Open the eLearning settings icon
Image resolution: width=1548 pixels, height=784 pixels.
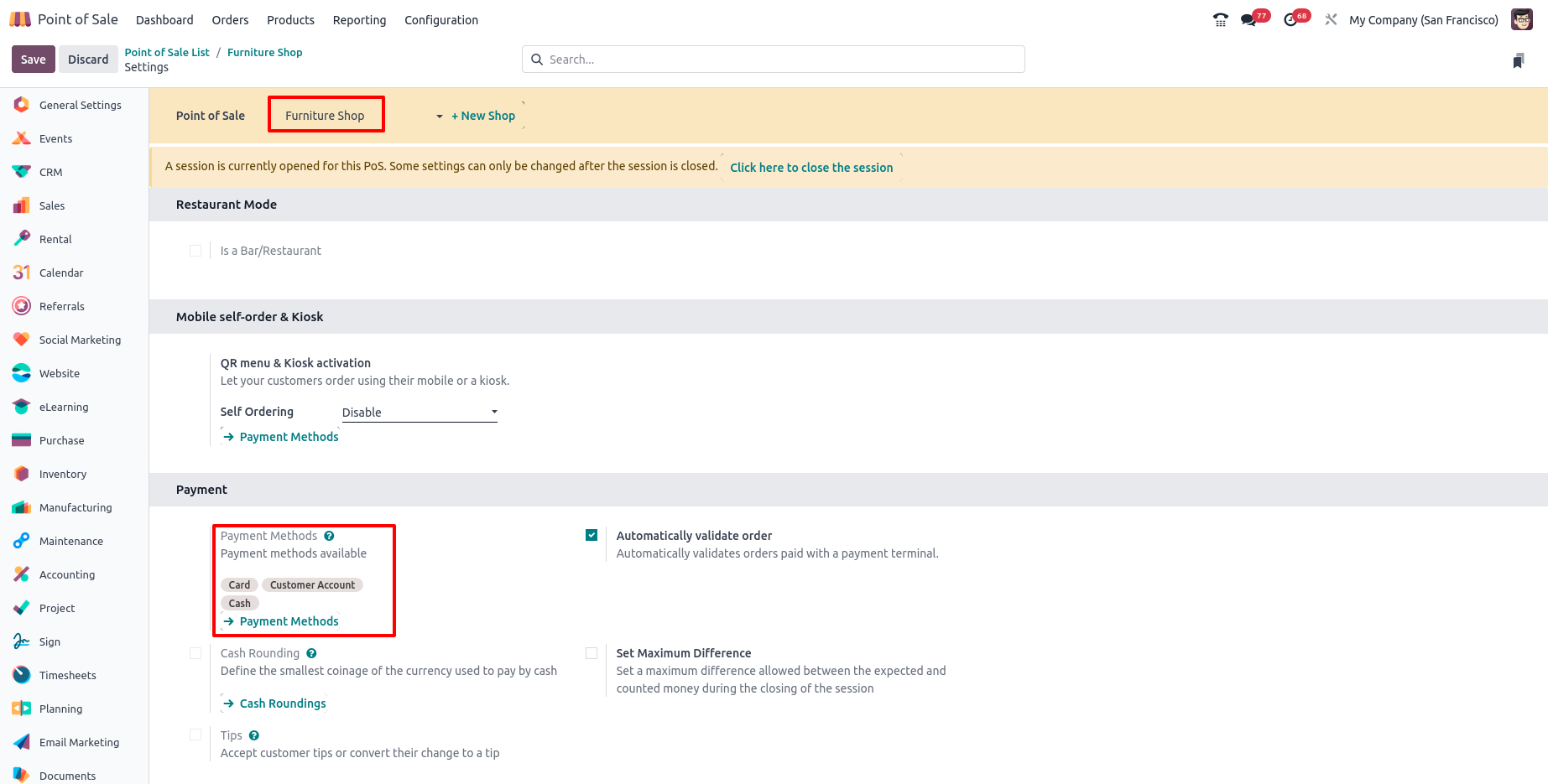coord(22,407)
